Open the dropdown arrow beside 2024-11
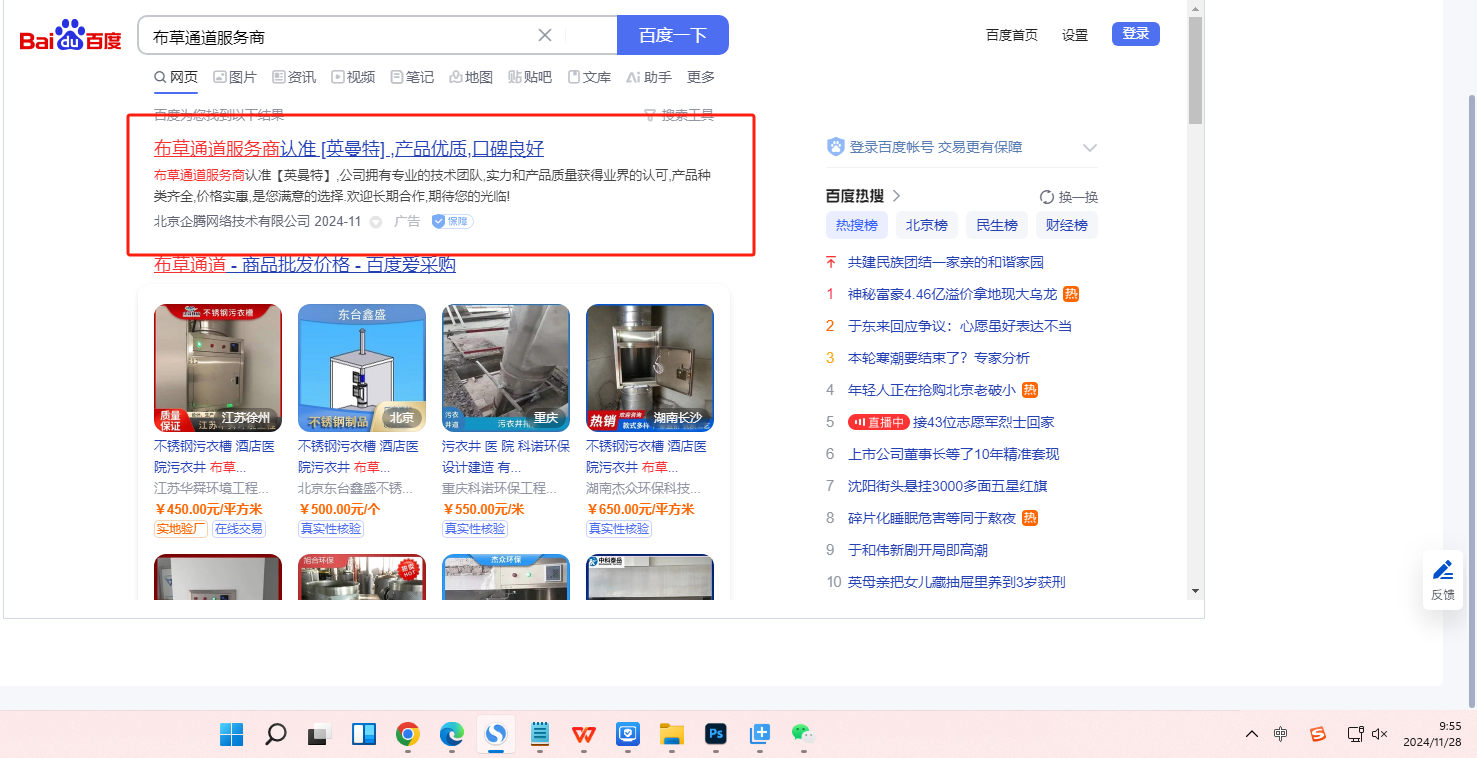 coord(376,222)
